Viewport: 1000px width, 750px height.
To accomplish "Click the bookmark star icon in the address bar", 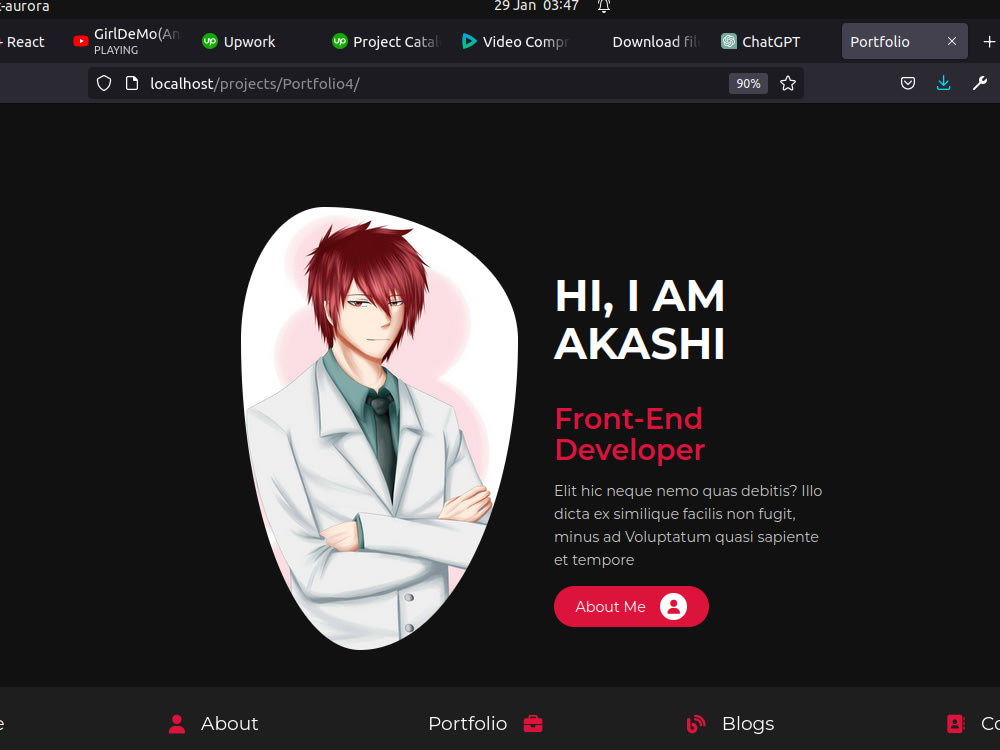I will pos(788,84).
